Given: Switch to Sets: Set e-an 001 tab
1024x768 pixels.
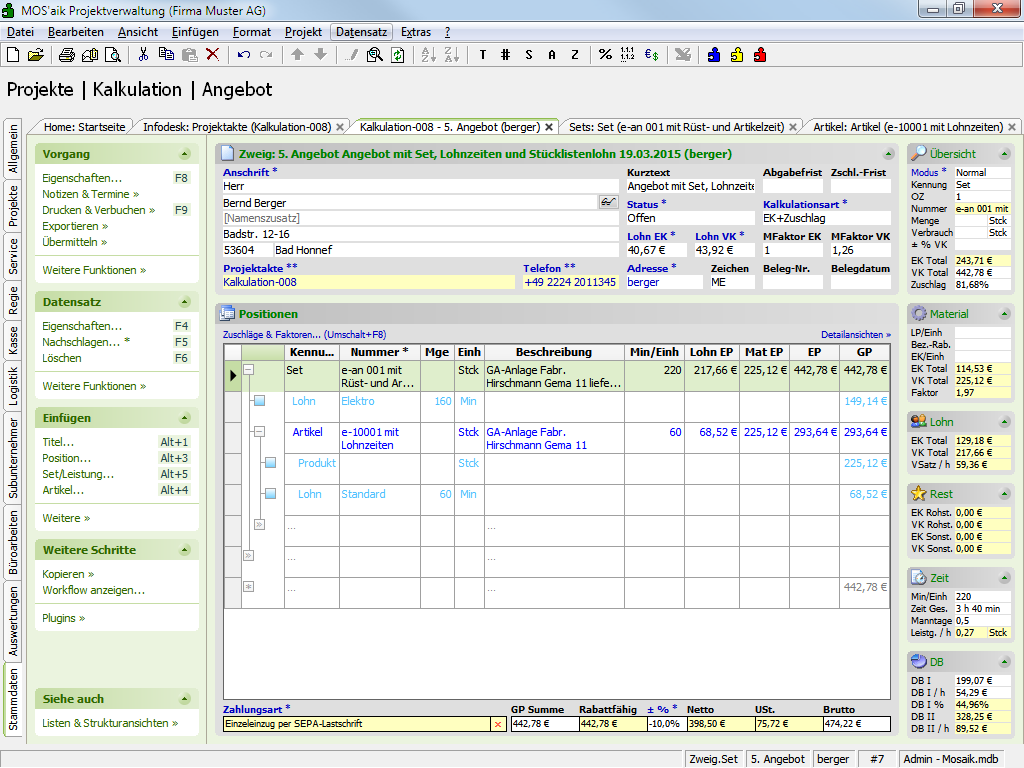Looking at the screenshot, I should coord(676,127).
